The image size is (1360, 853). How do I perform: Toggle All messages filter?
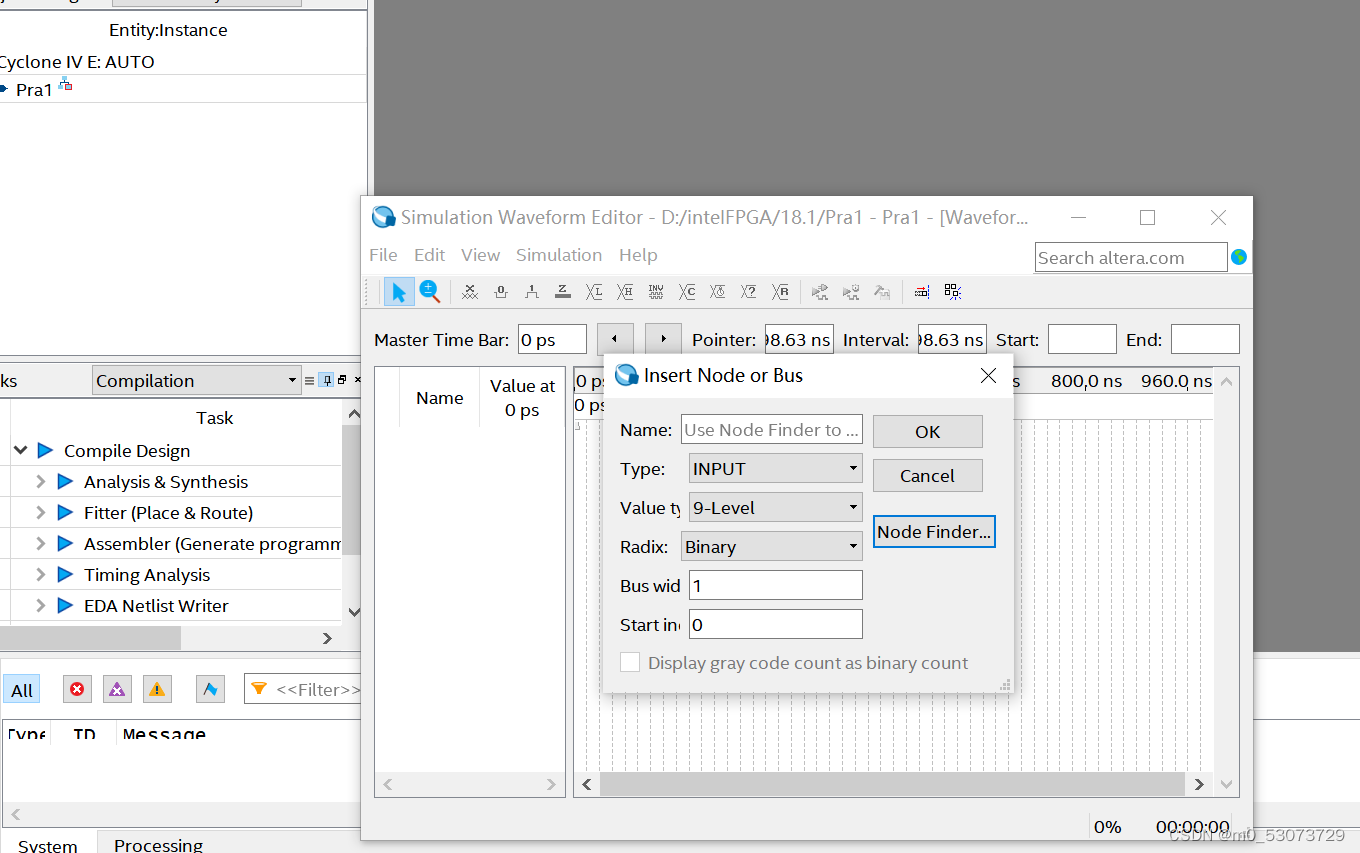coord(22,690)
